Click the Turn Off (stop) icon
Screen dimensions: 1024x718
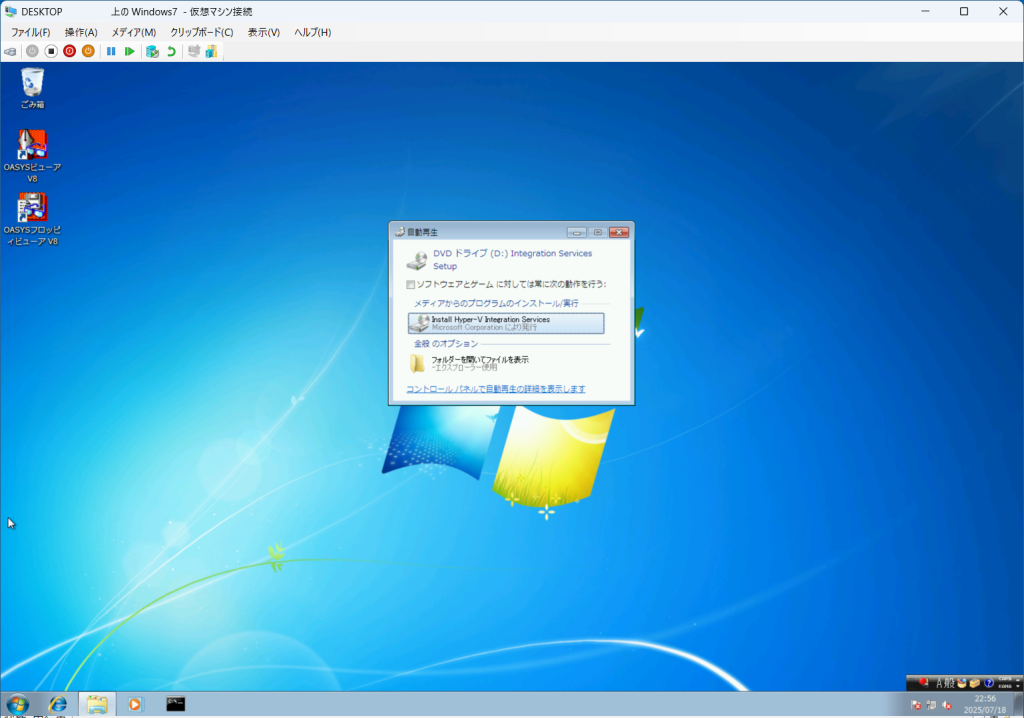[51, 51]
